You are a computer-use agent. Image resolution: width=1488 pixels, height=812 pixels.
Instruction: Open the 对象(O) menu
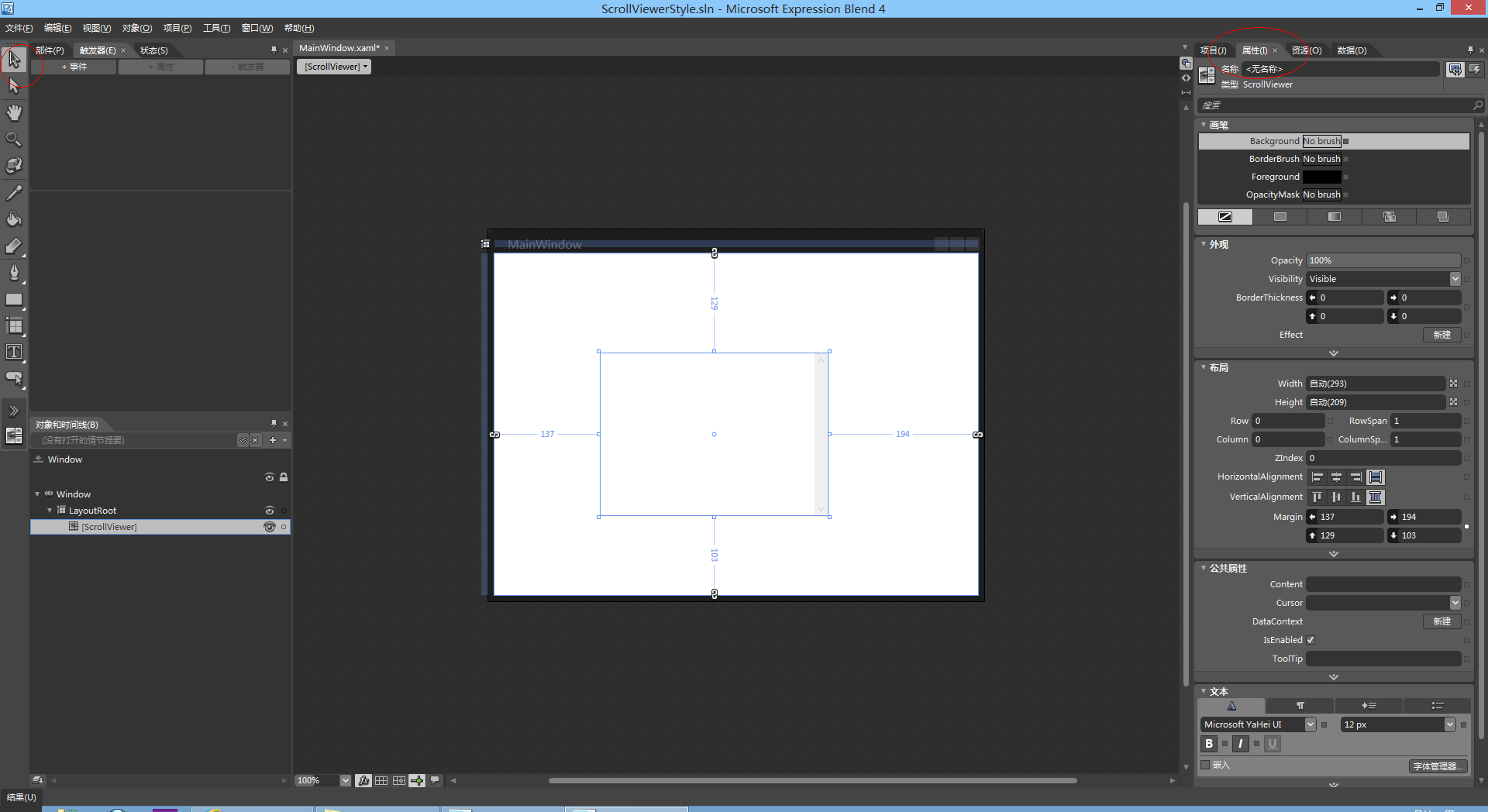pos(136,28)
